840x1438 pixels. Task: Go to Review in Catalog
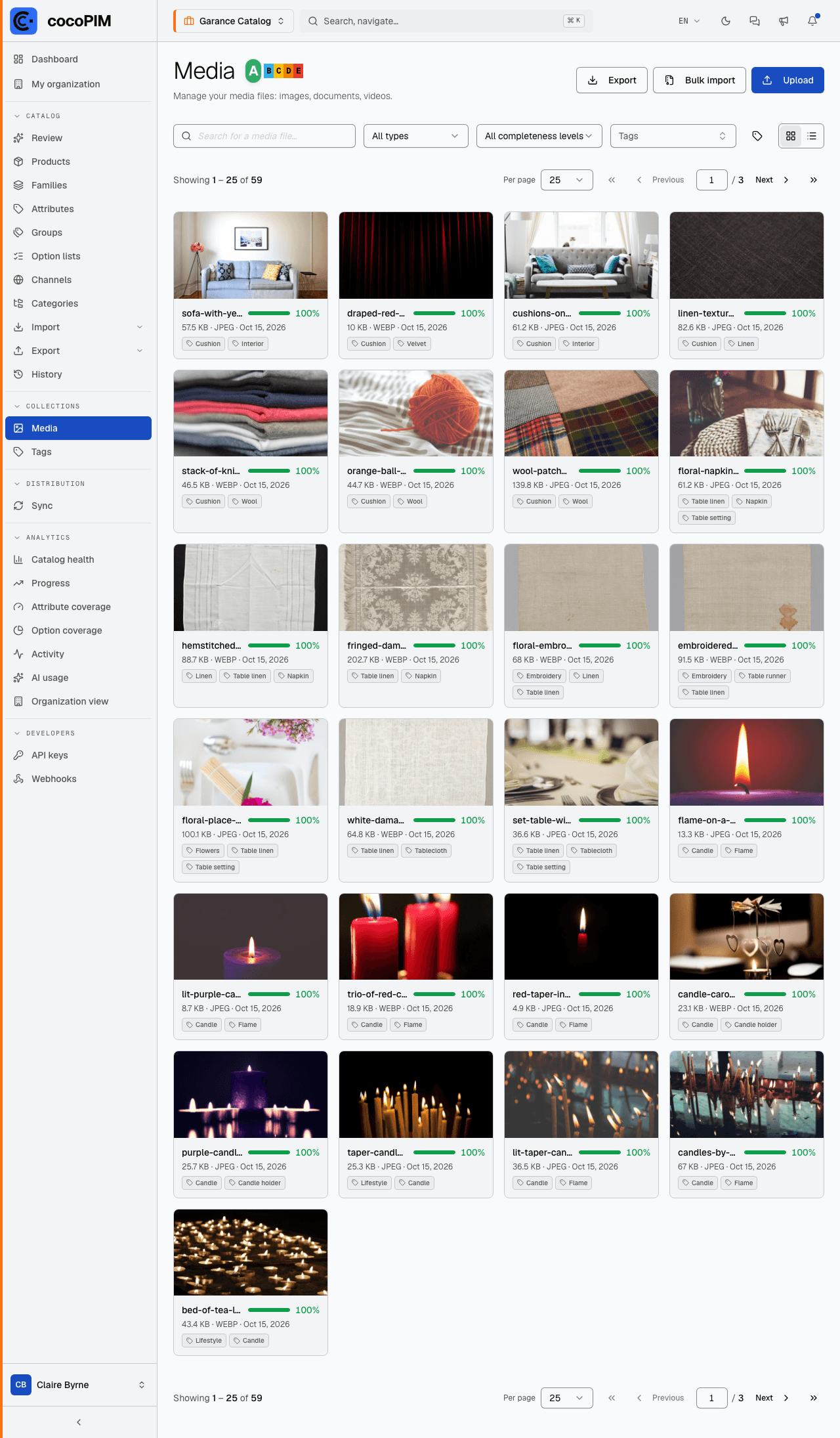pos(78,138)
